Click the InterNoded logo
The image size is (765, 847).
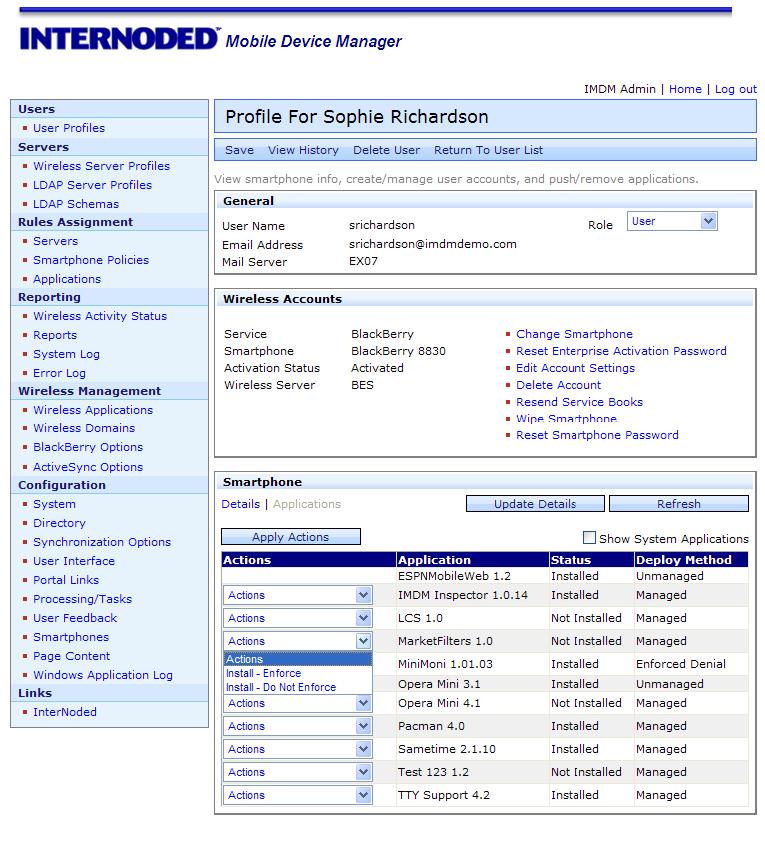[x=119, y=39]
